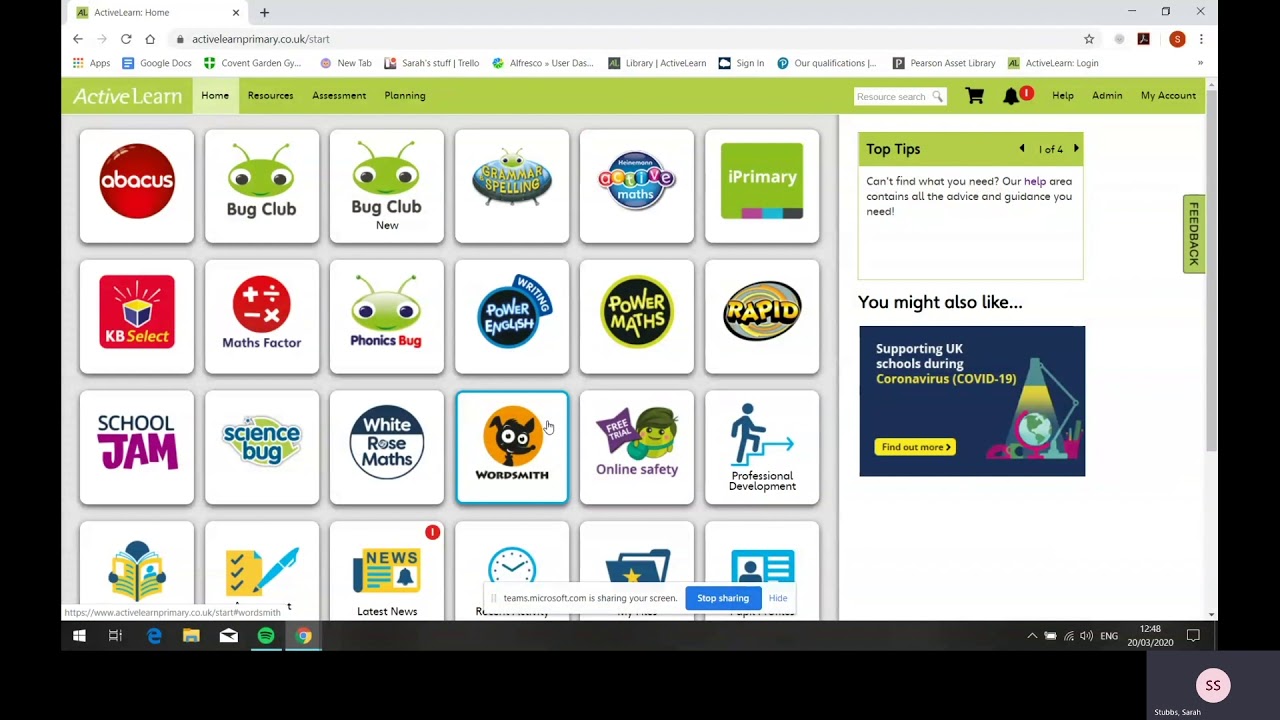Screen dimensions: 1280x720
Task: View notifications via the bell icon
Action: tap(1012, 96)
